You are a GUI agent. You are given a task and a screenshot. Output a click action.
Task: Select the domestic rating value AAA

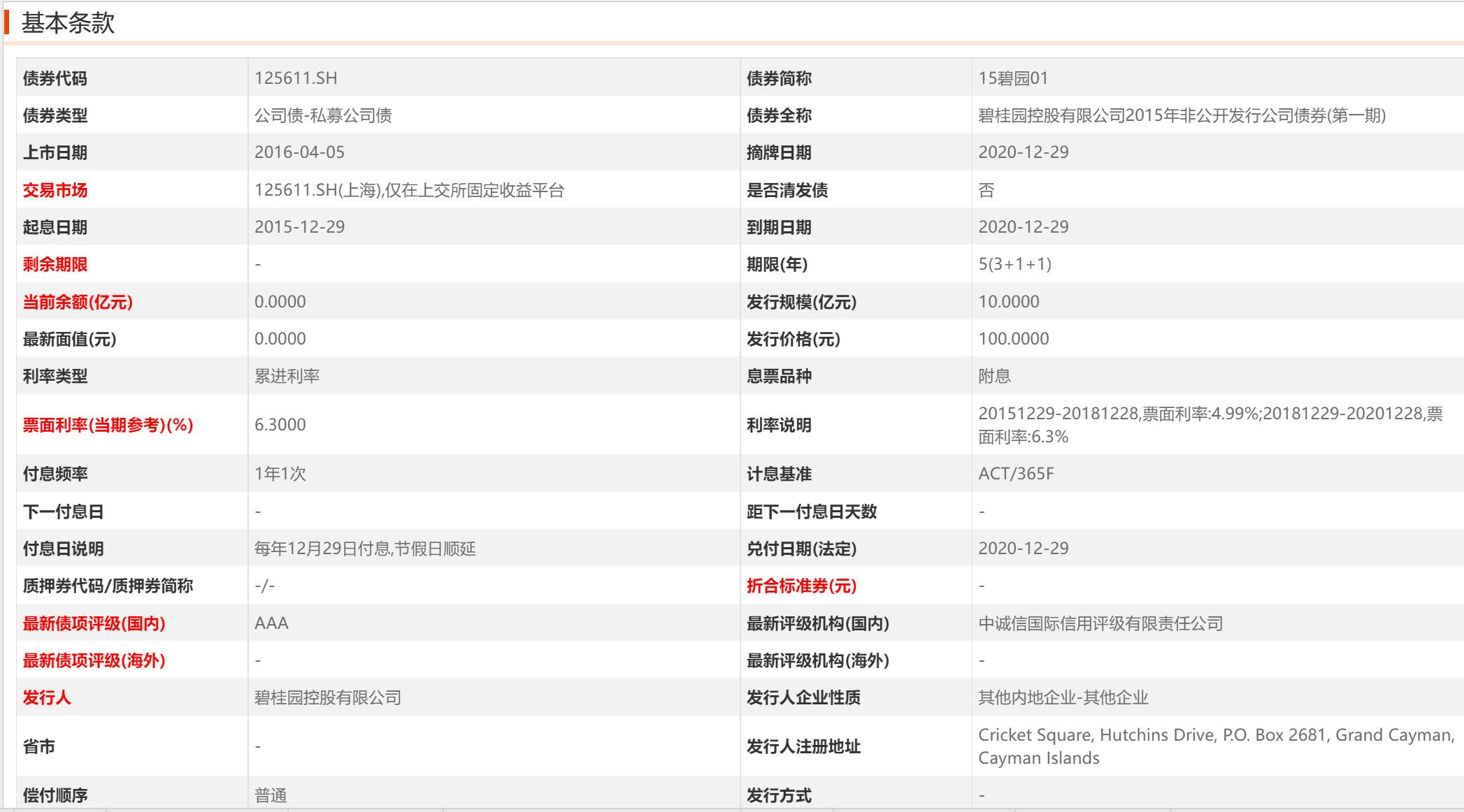click(271, 623)
